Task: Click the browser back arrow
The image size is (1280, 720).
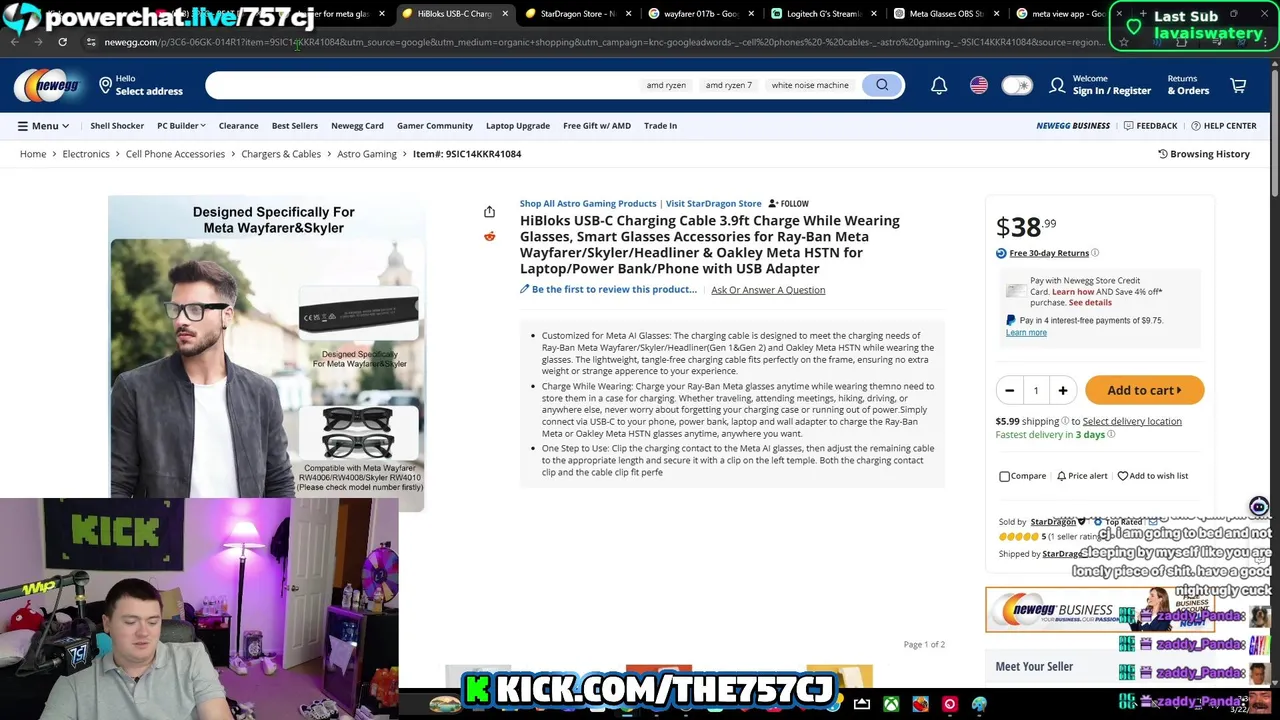Action: tap(15, 42)
